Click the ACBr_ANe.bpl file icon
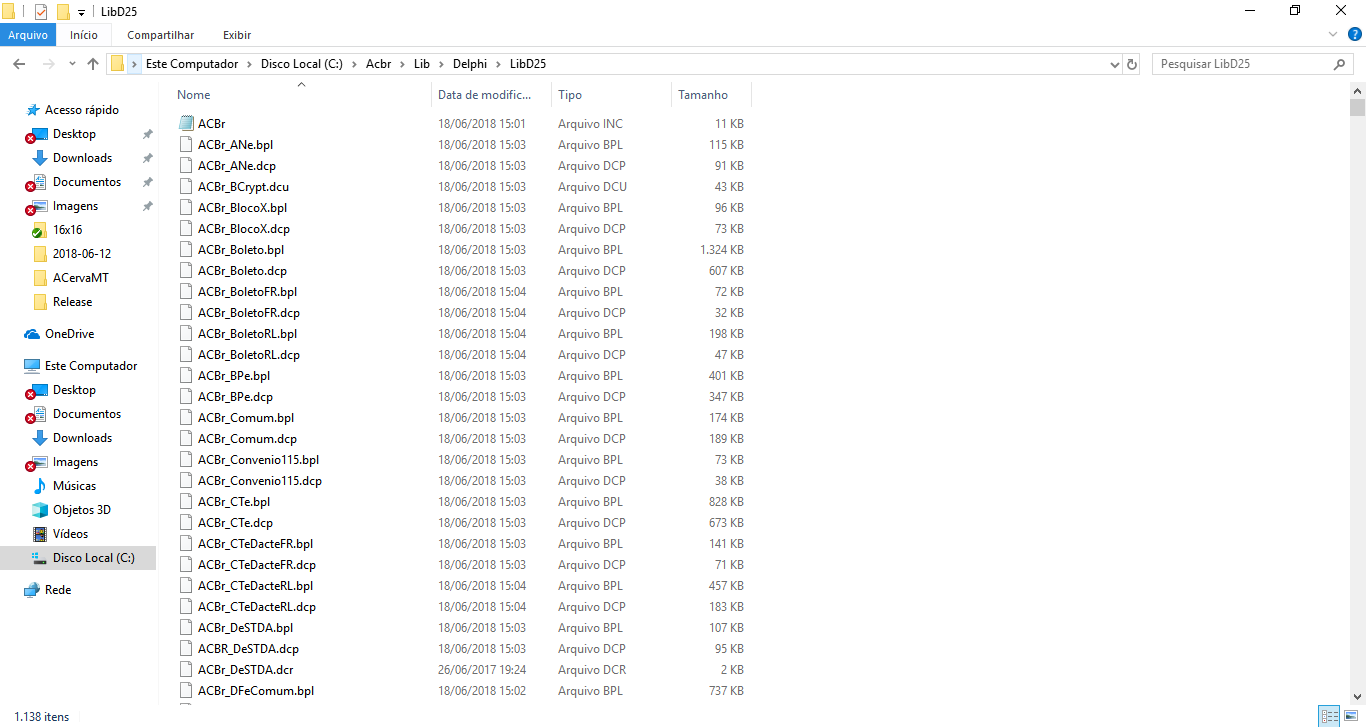The image size is (1366, 727). [x=185, y=145]
